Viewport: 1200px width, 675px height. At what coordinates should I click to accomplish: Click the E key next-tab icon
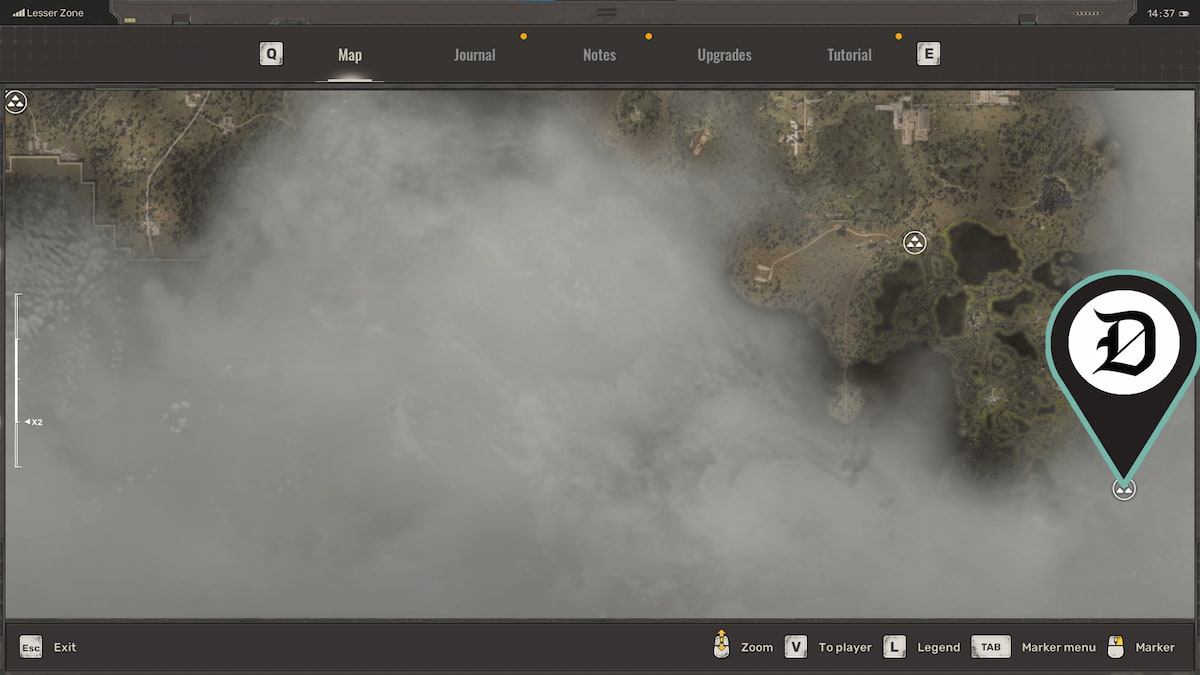point(928,54)
